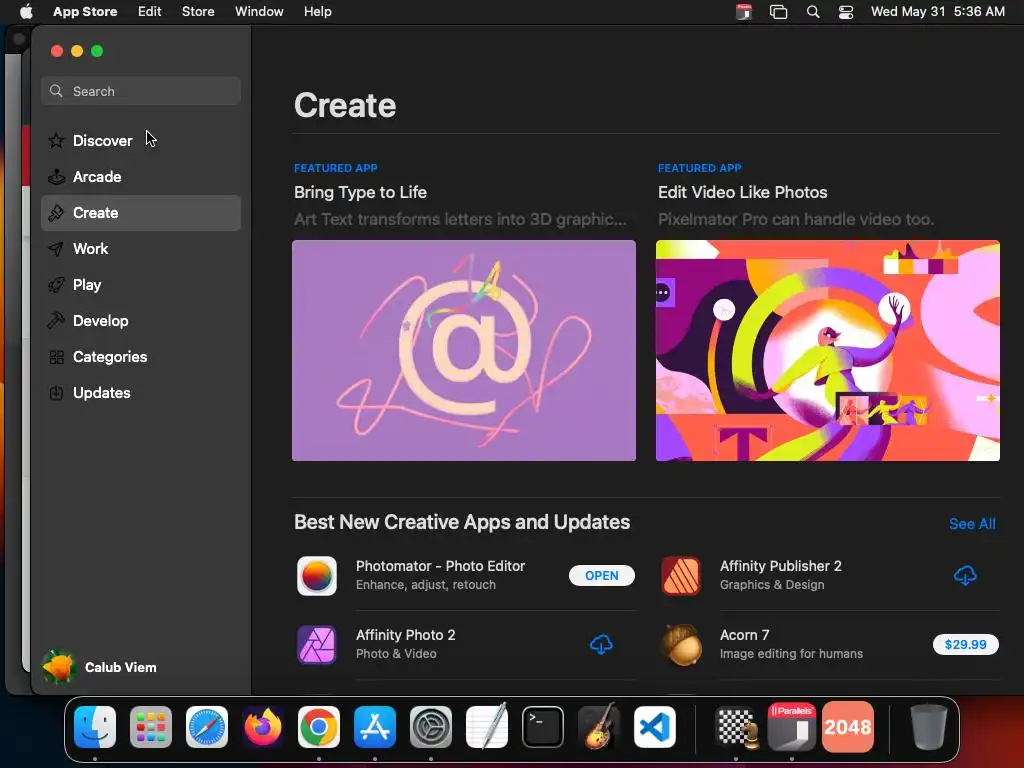Buy Acorn 7 for $29.99
This screenshot has width=1024, height=768.
click(x=965, y=645)
